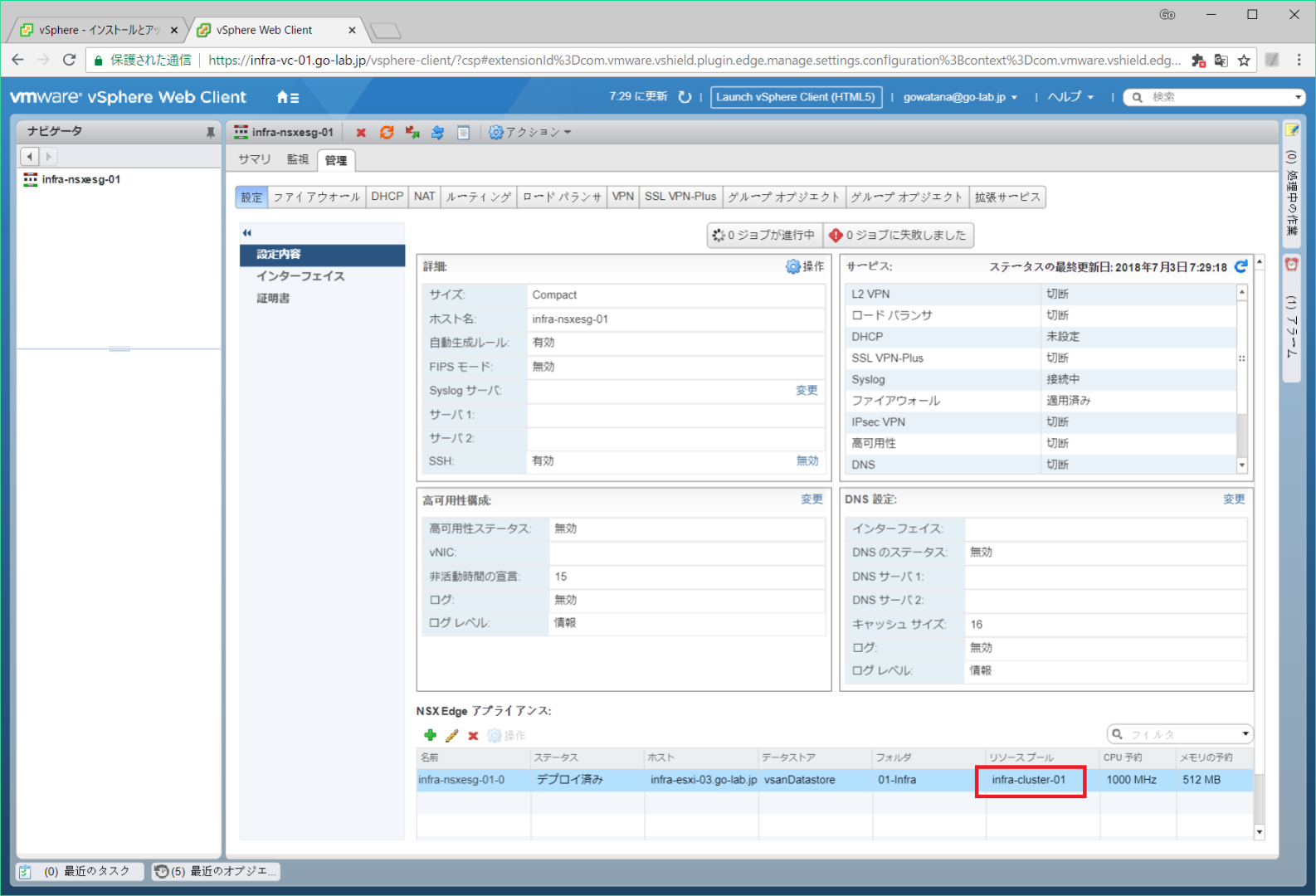1316x896 pixels.
Task: Click the red X delete icon for infra-nsxesg-01
Action: [x=361, y=133]
